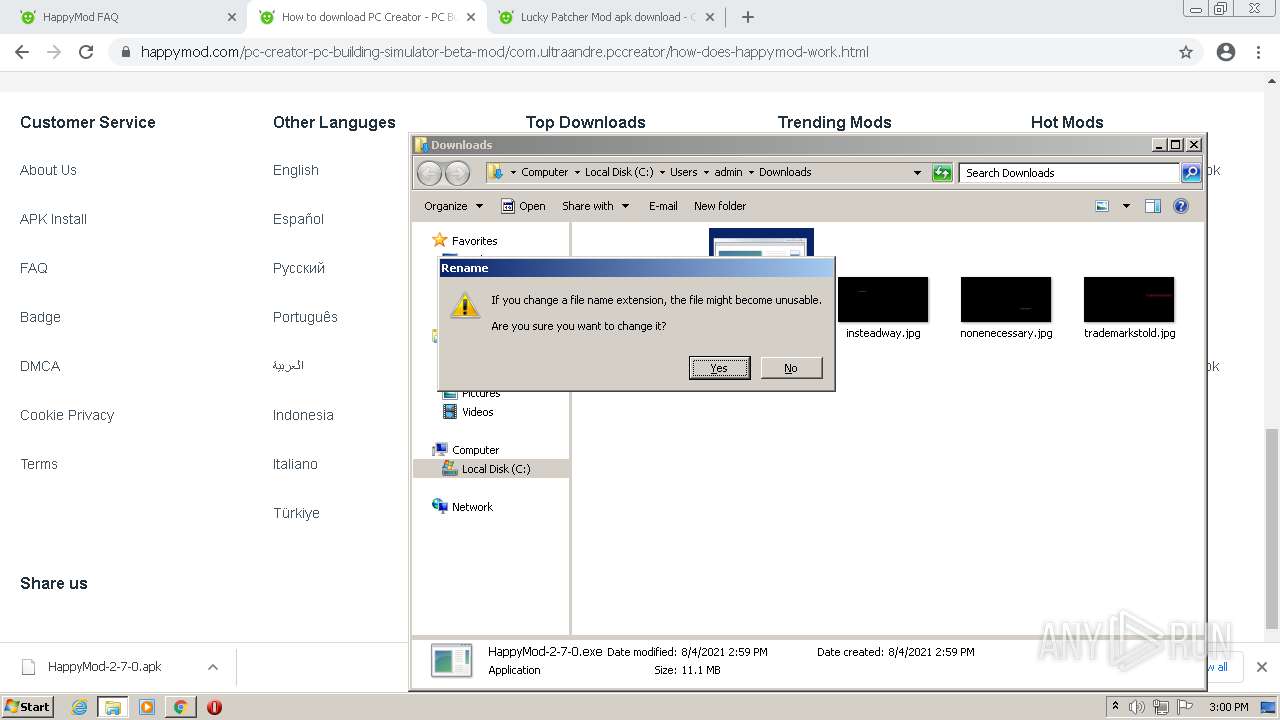Launch Internet Explorer from the taskbar
Viewport: 1280px width, 720px height.
point(80,707)
